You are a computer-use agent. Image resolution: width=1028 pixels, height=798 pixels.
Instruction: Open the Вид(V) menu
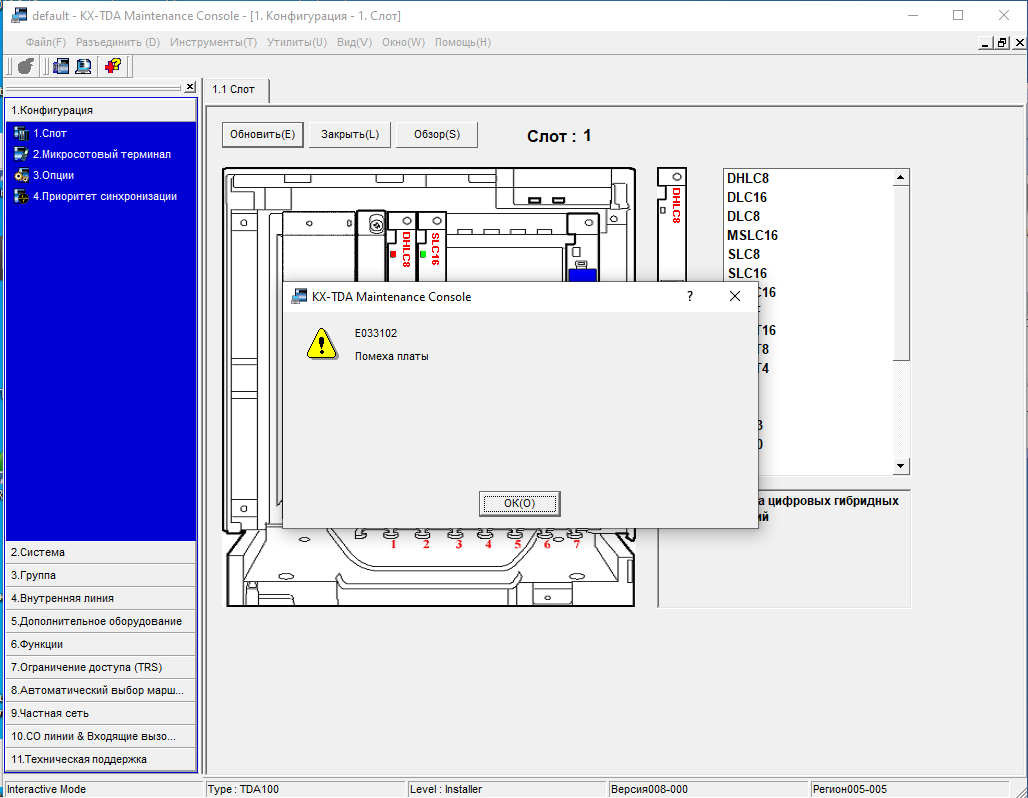(x=355, y=42)
